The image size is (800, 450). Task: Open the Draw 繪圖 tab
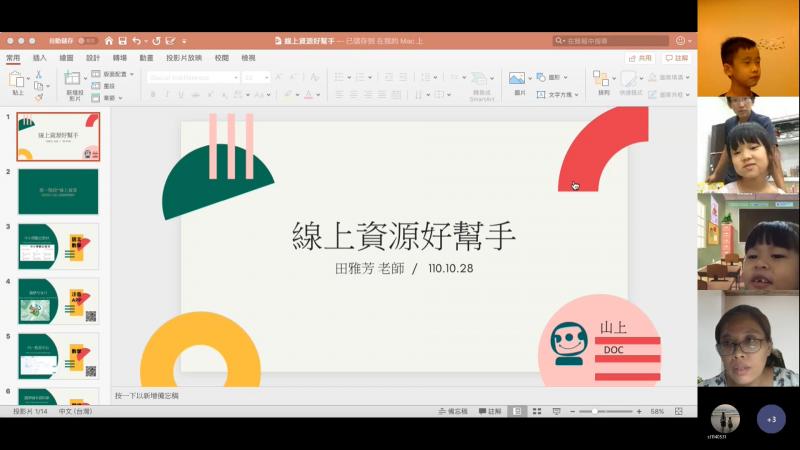pyautogui.click(x=66, y=58)
